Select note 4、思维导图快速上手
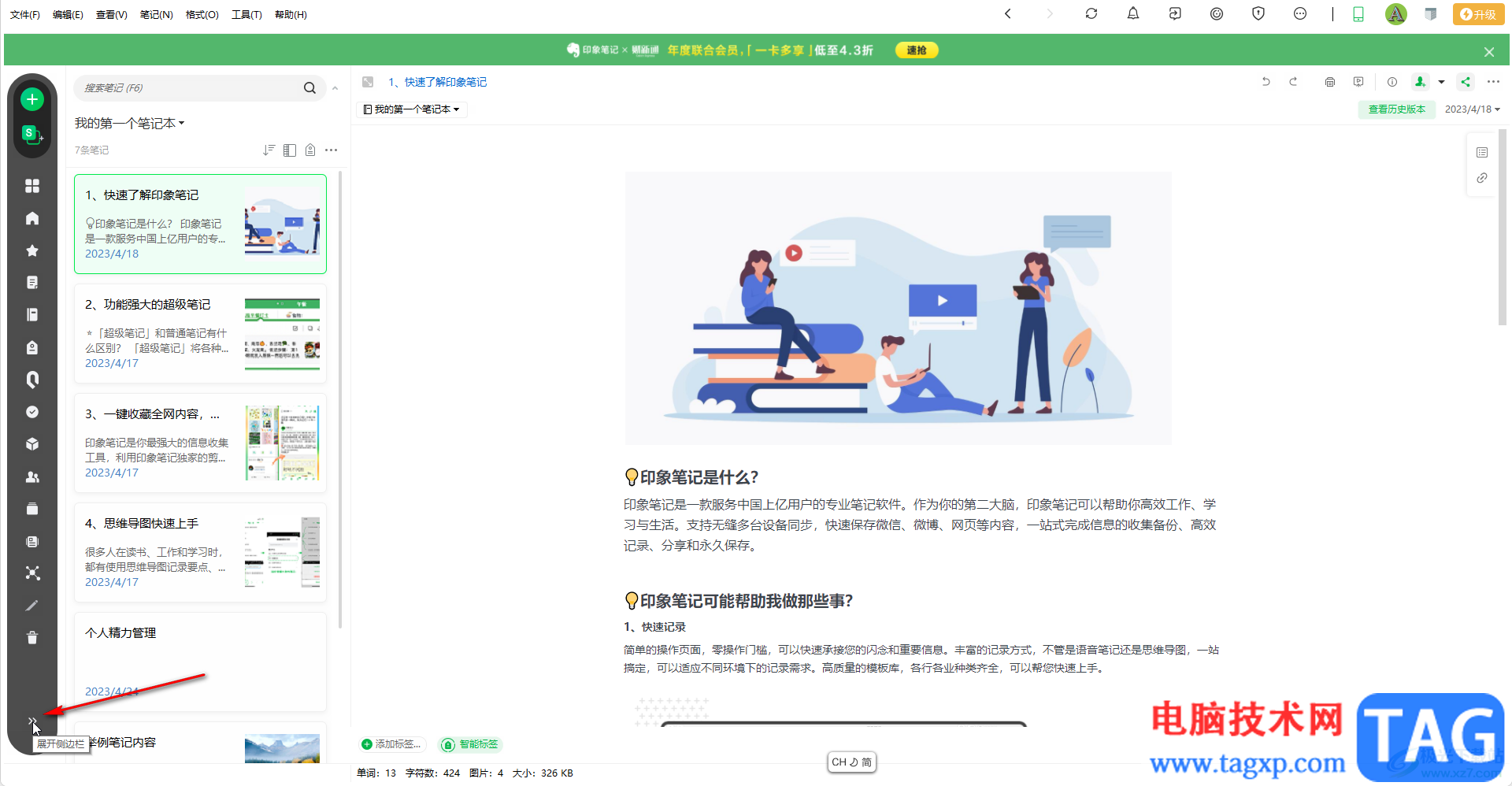1512x786 pixels. [x=200, y=553]
